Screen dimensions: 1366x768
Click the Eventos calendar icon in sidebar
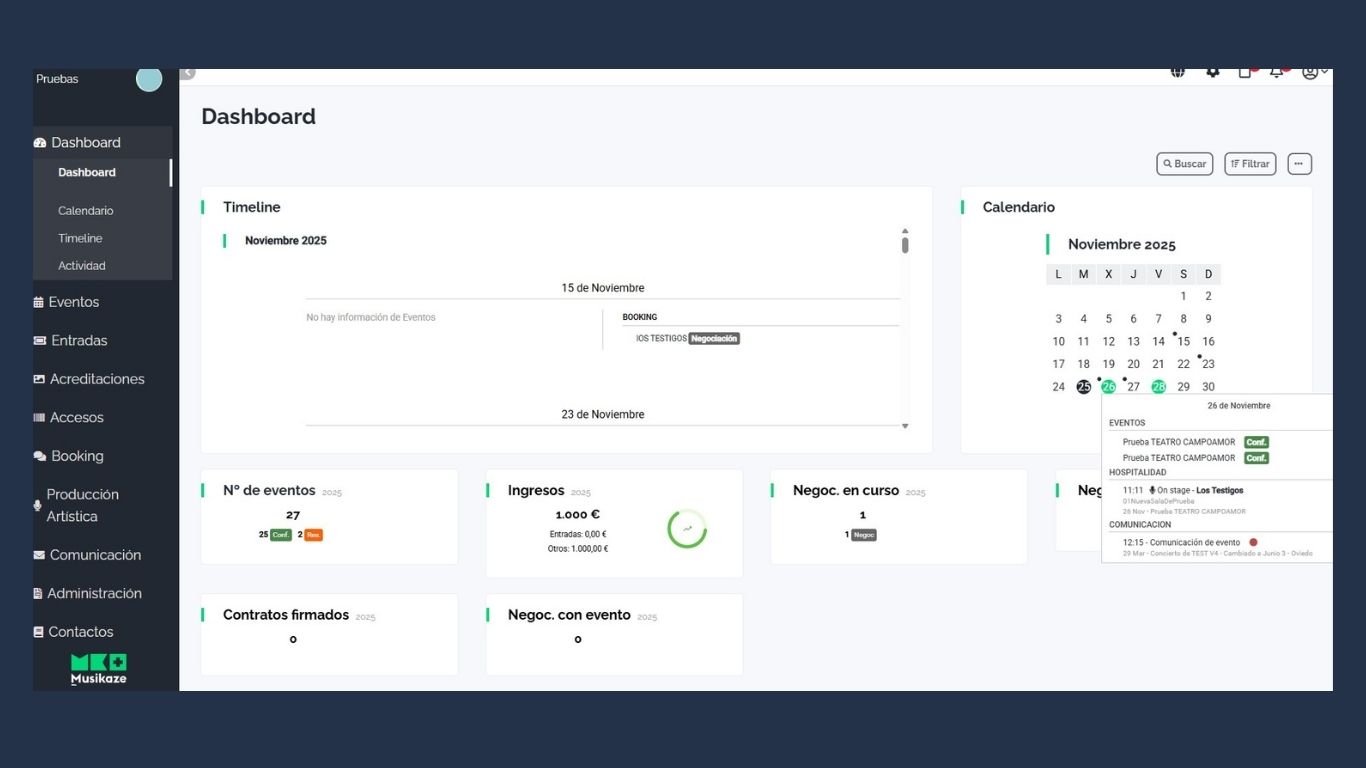point(39,302)
